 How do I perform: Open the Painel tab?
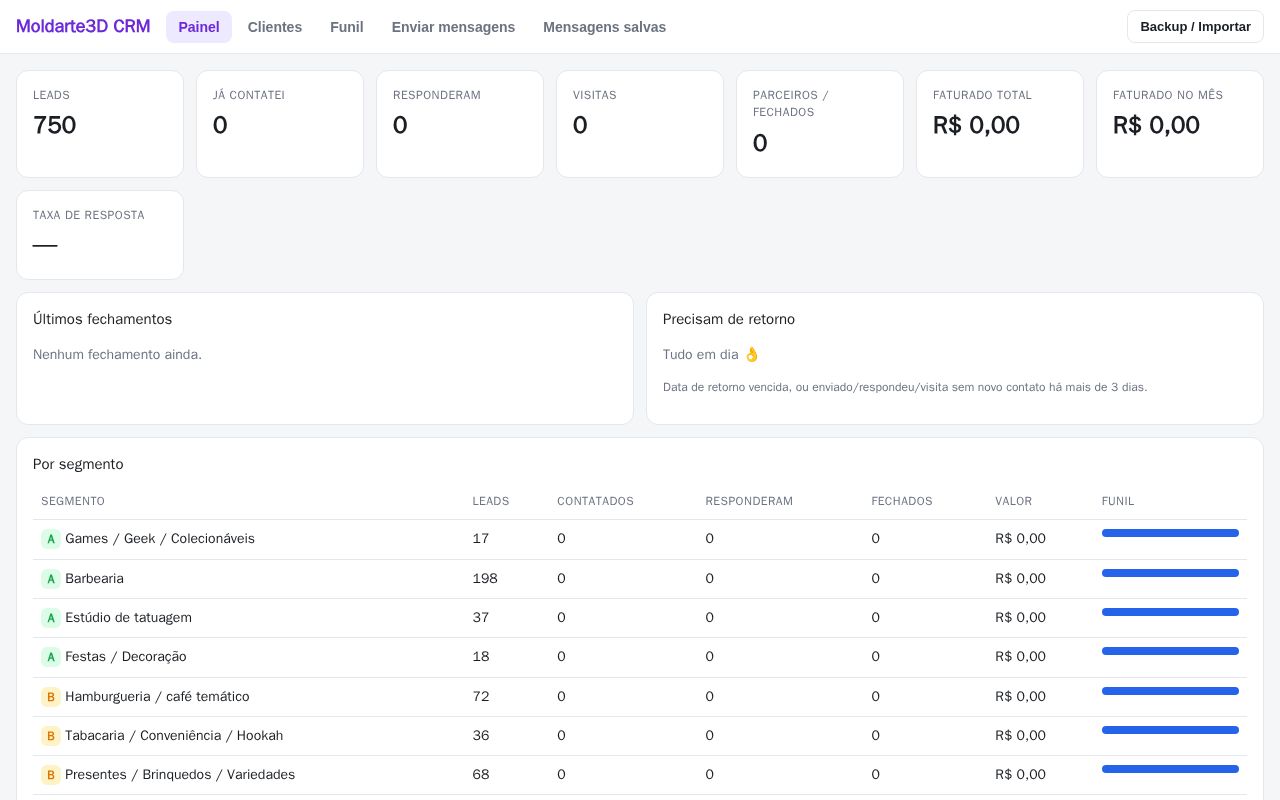click(199, 27)
